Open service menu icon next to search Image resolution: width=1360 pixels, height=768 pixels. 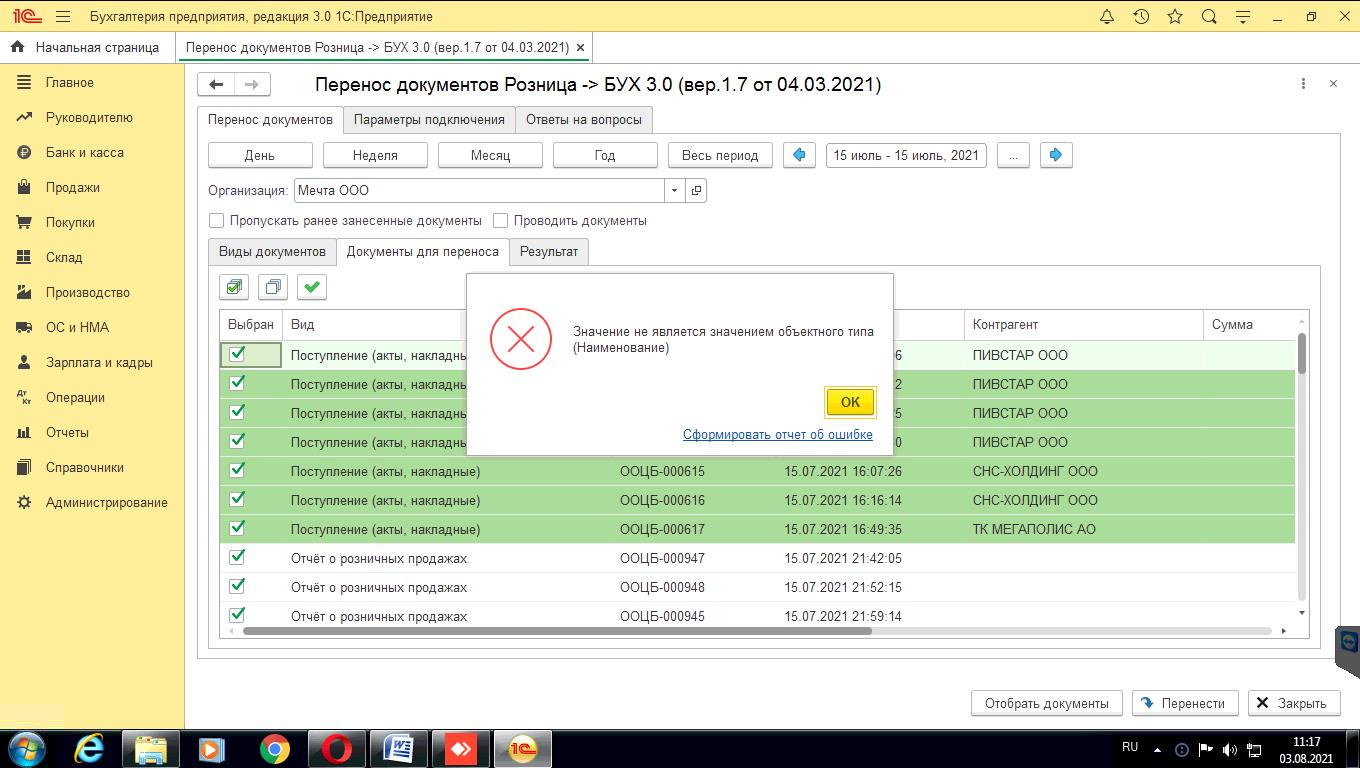(x=1243, y=17)
